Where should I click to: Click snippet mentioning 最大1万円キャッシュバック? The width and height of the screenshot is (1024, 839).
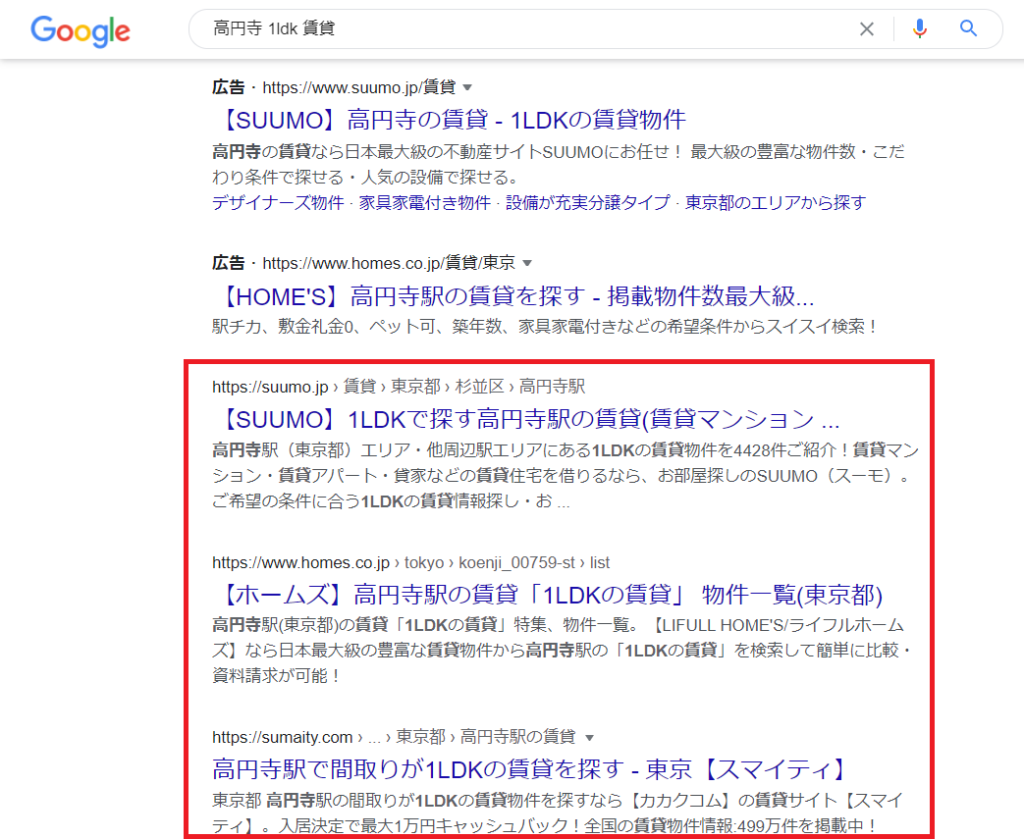(x=558, y=813)
